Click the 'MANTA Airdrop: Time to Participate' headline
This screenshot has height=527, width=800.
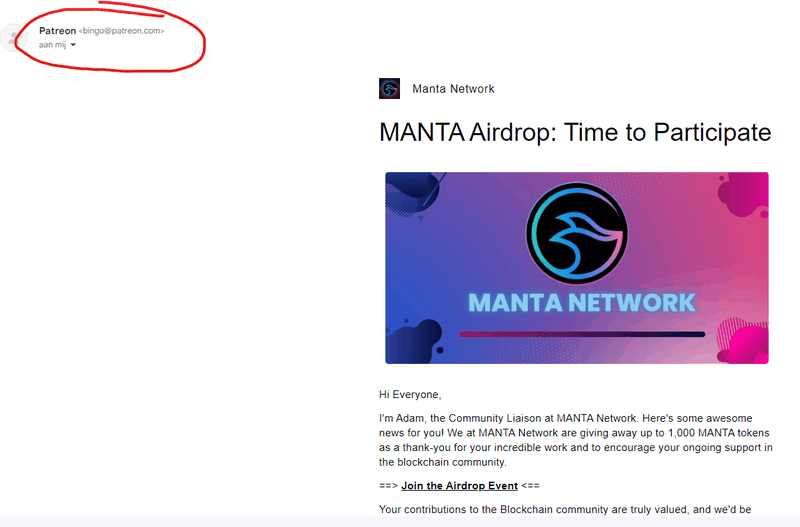click(575, 133)
